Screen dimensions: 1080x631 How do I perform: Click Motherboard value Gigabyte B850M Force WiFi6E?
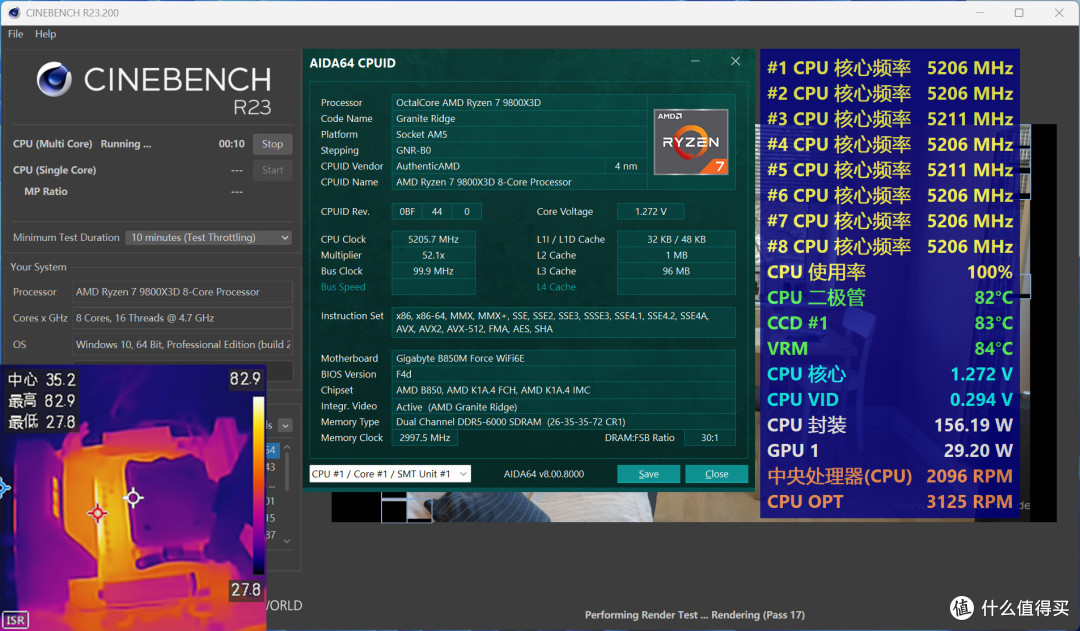click(460, 358)
